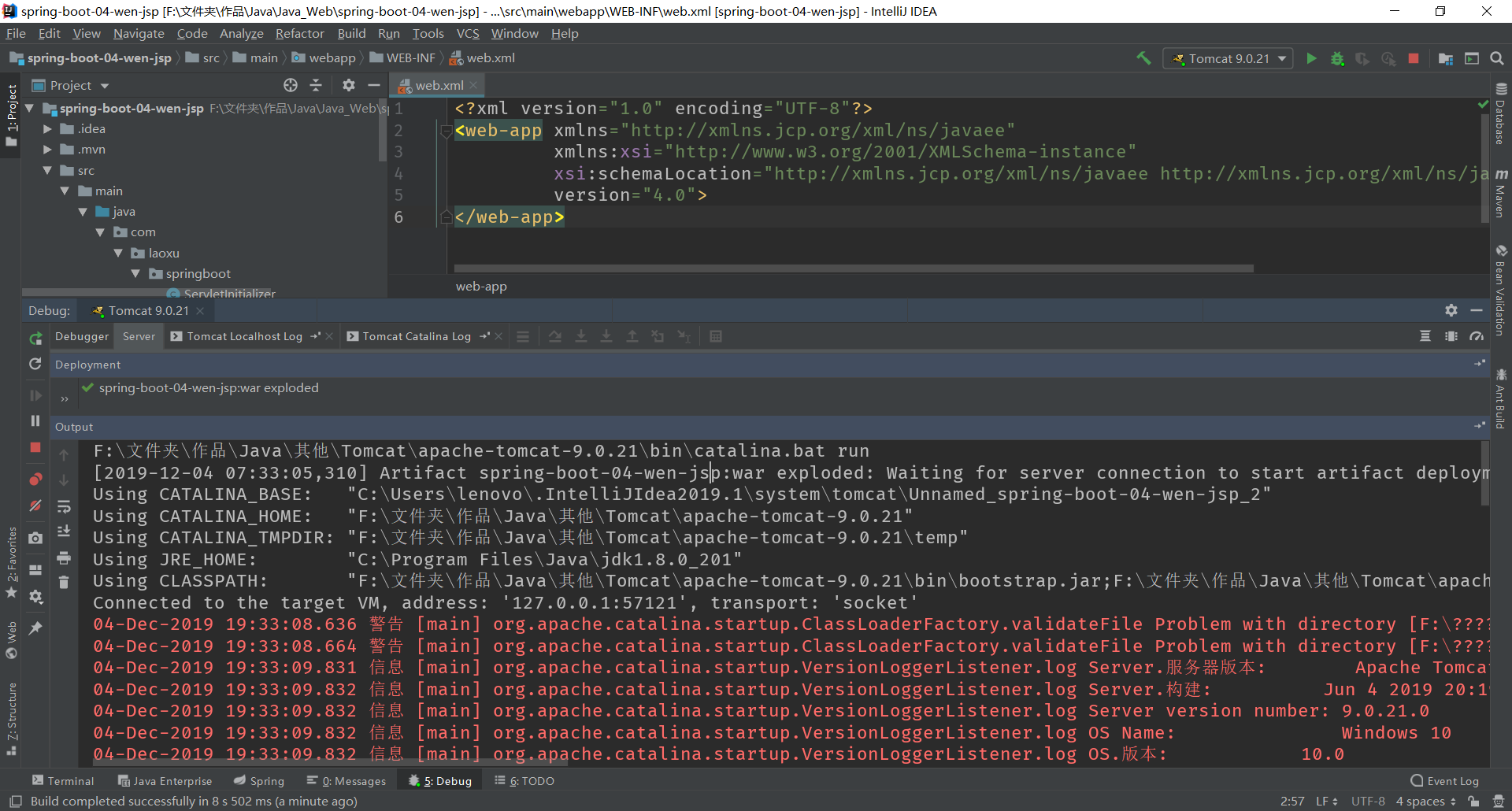Click Step Over in the debugger toolbar
Screen dimensions: 1512x811
pos(555,336)
